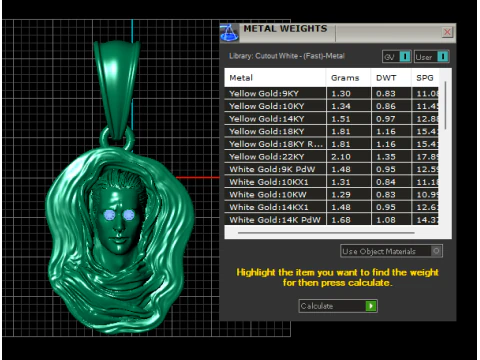The image size is (480, 360).
Task: Close the Metal Weights panel
Action: (447, 32)
